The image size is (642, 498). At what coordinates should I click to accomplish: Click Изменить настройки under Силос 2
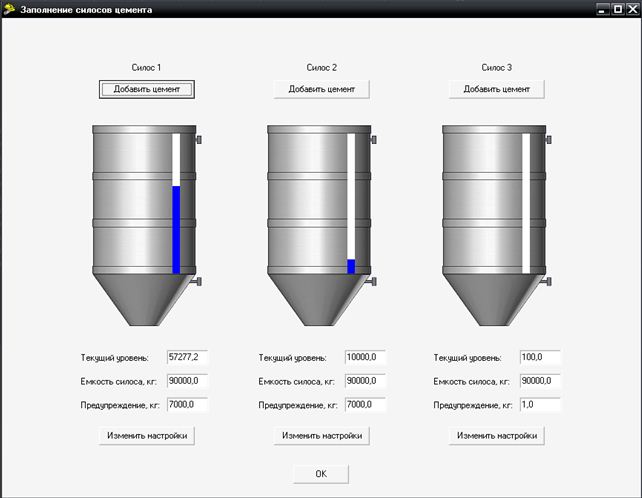(x=321, y=436)
